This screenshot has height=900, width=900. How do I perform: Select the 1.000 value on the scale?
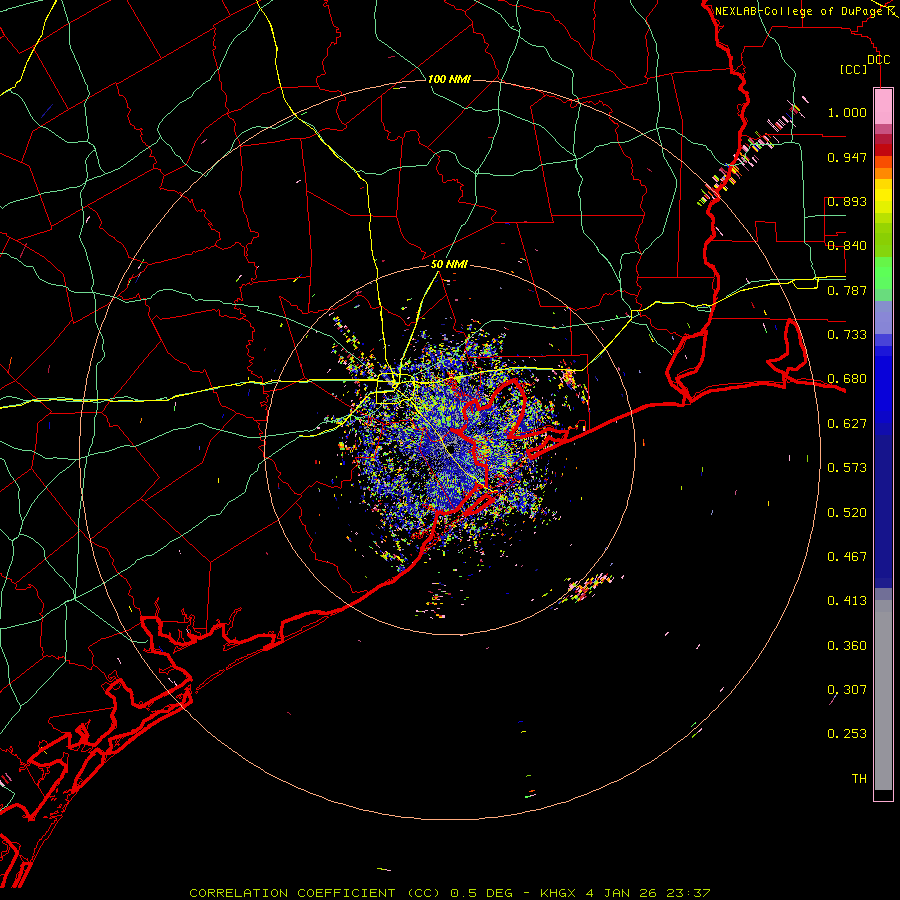pyautogui.click(x=847, y=112)
